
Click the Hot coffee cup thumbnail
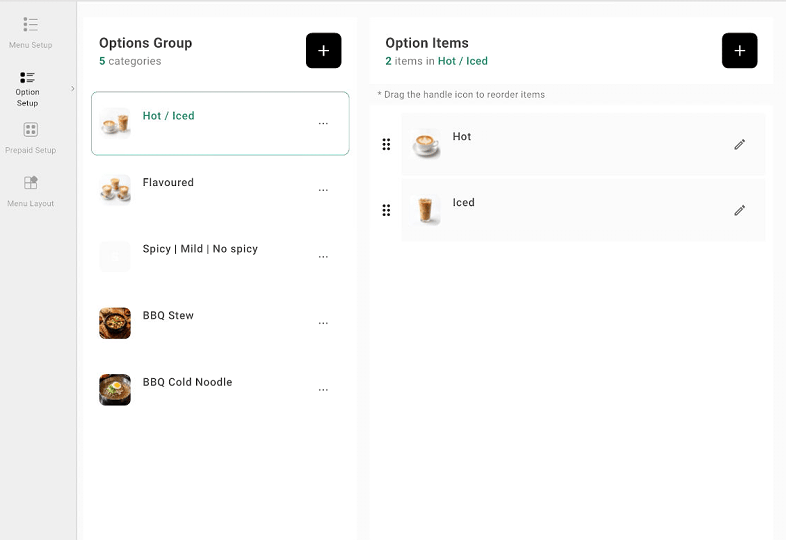click(425, 144)
